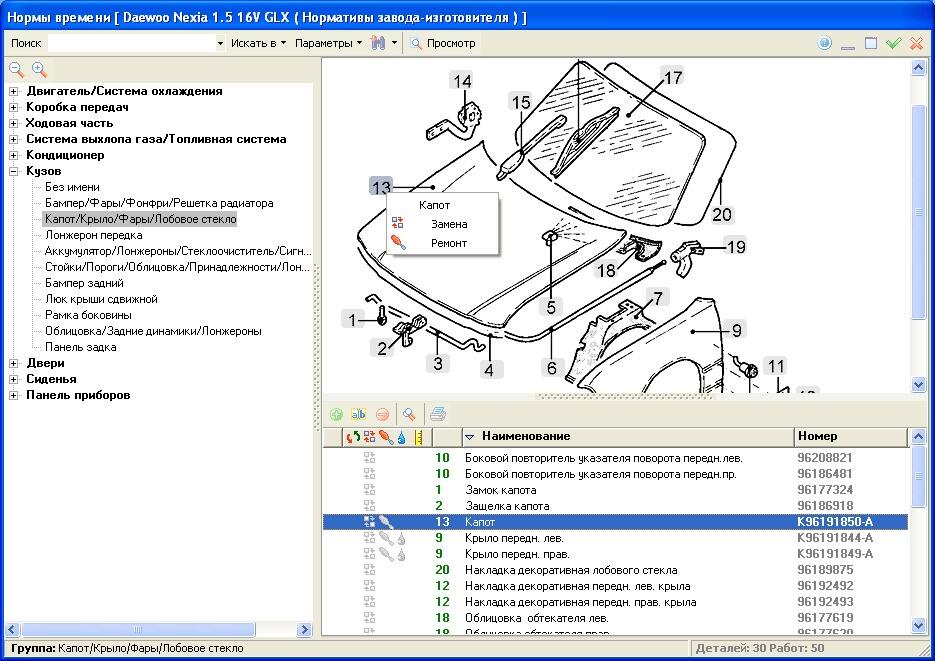Viewport: 935px width, 661px height.
Task: Open the Параметры dropdown
Action: click(x=328, y=43)
